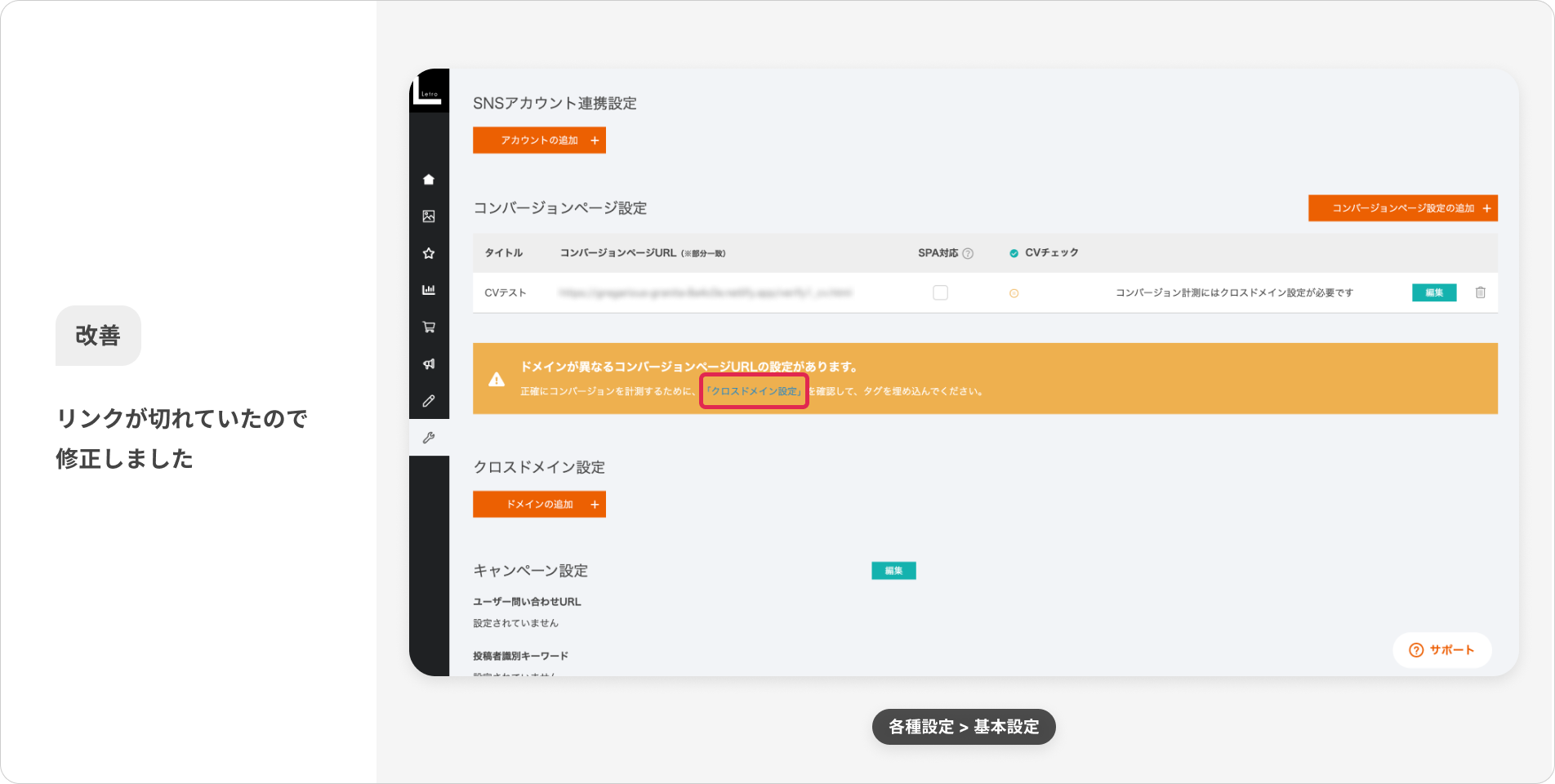
Task: Click the Letro logo in sidebar
Action: click(429, 90)
